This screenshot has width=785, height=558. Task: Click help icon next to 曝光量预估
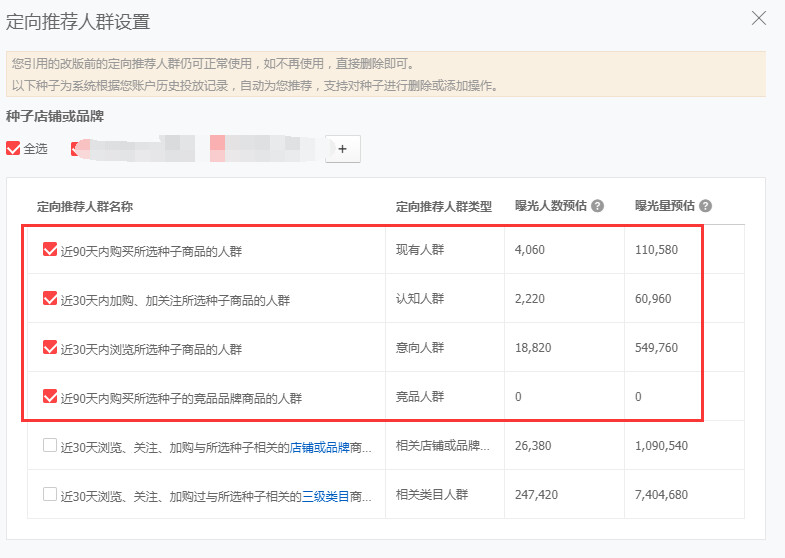[x=705, y=206]
